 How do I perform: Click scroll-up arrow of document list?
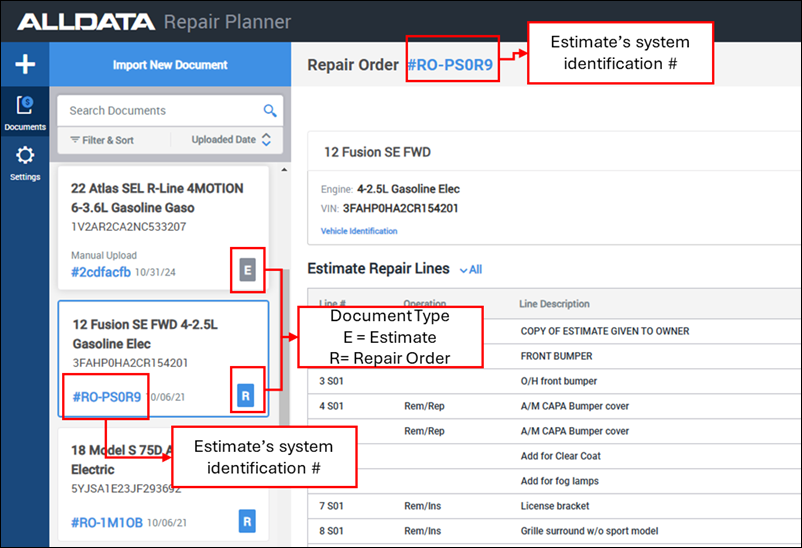[x=284, y=169]
